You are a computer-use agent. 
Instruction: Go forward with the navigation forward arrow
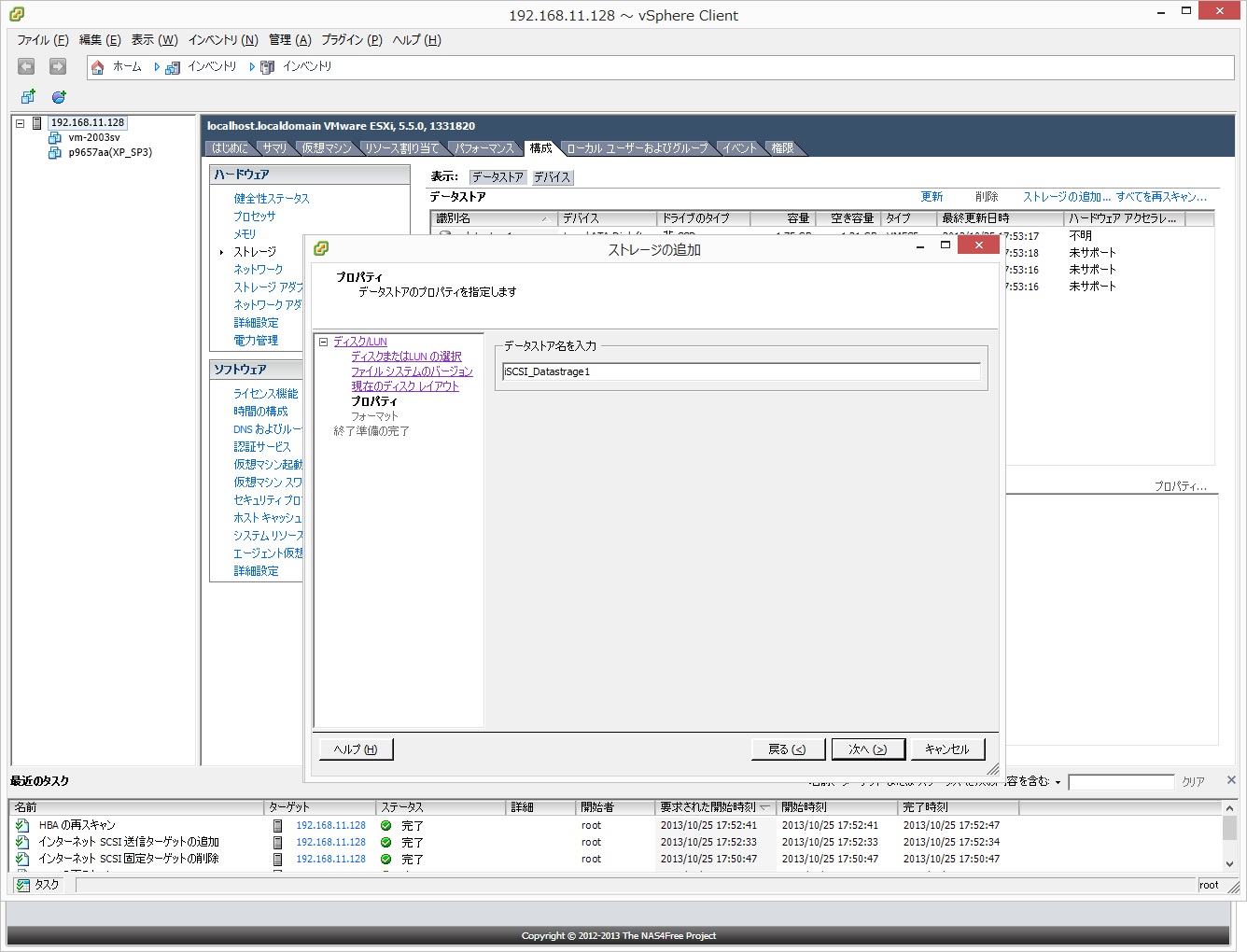[x=58, y=66]
